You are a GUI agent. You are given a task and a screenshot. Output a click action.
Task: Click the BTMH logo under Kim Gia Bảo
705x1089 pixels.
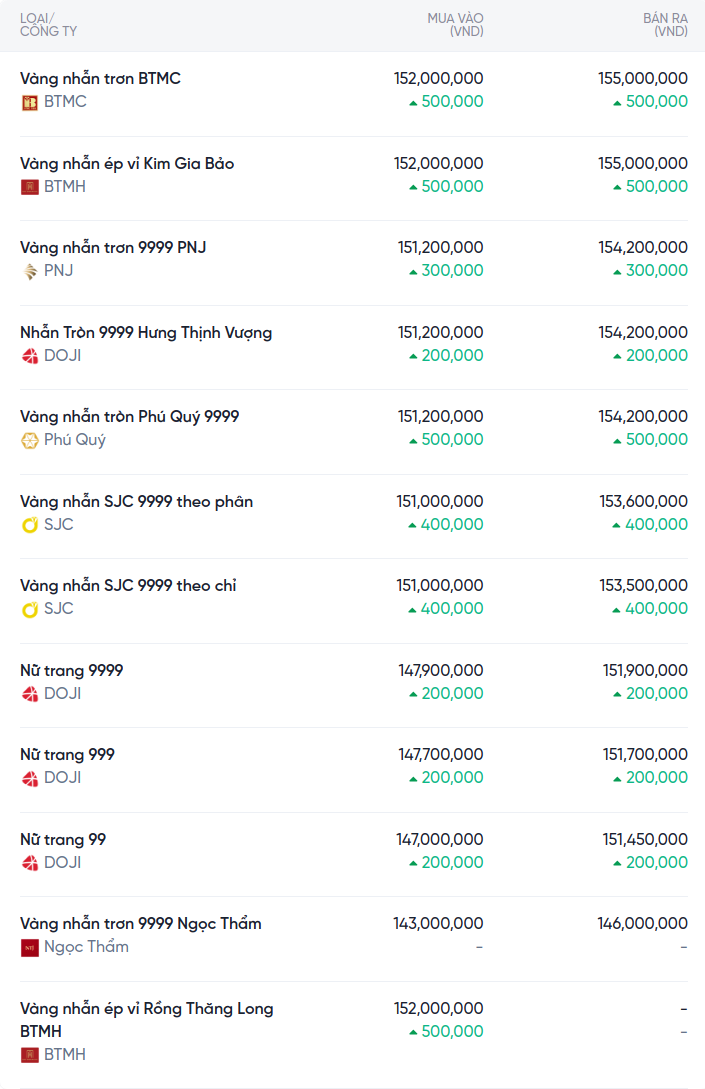30,186
